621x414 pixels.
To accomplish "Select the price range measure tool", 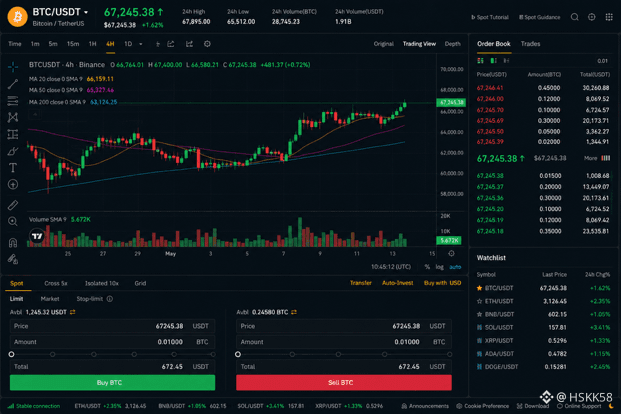I will (x=13, y=134).
